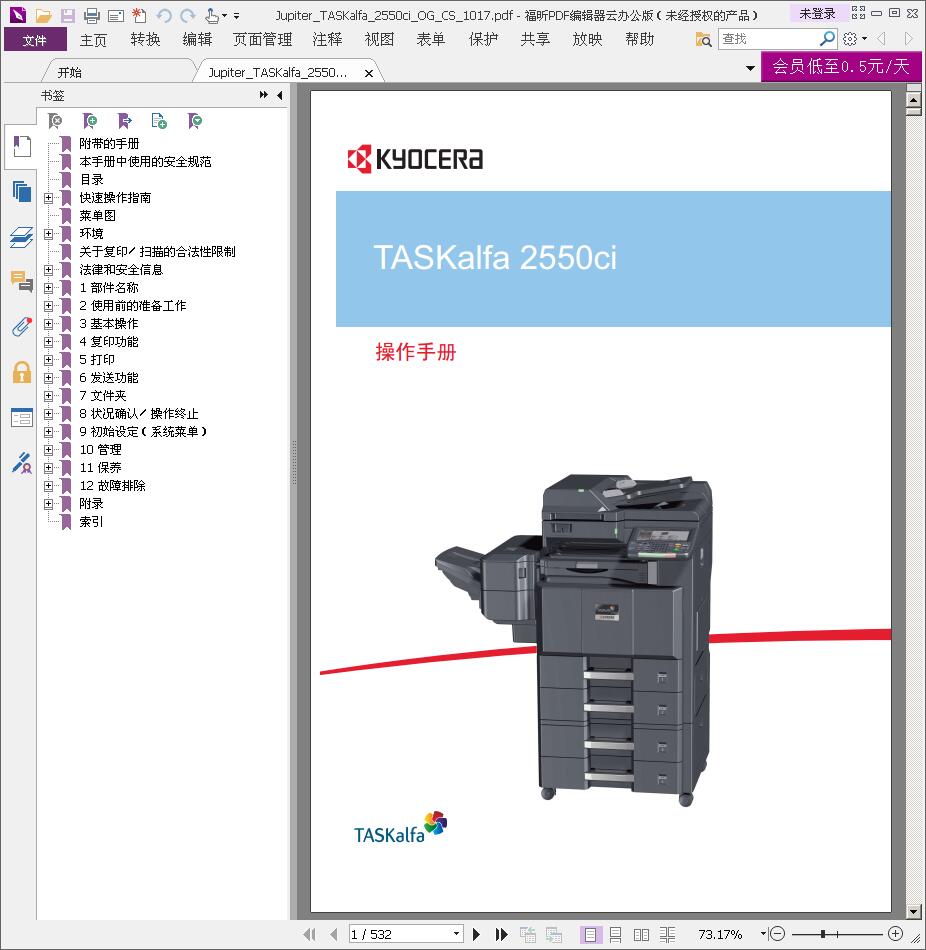This screenshot has width=926, height=950.
Task: Open the Comments sidebar icon
Action: [x=22, y=282]
